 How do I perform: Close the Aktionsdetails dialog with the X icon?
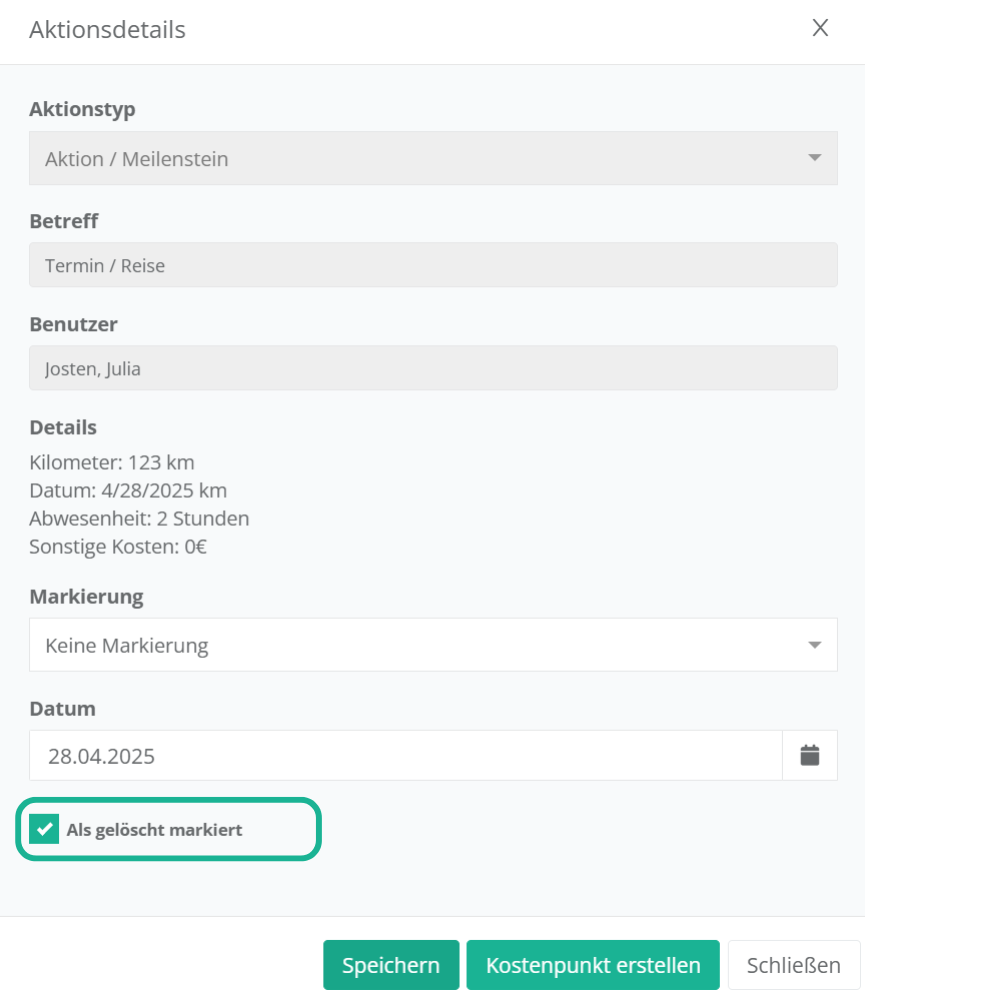pos(820,28)
